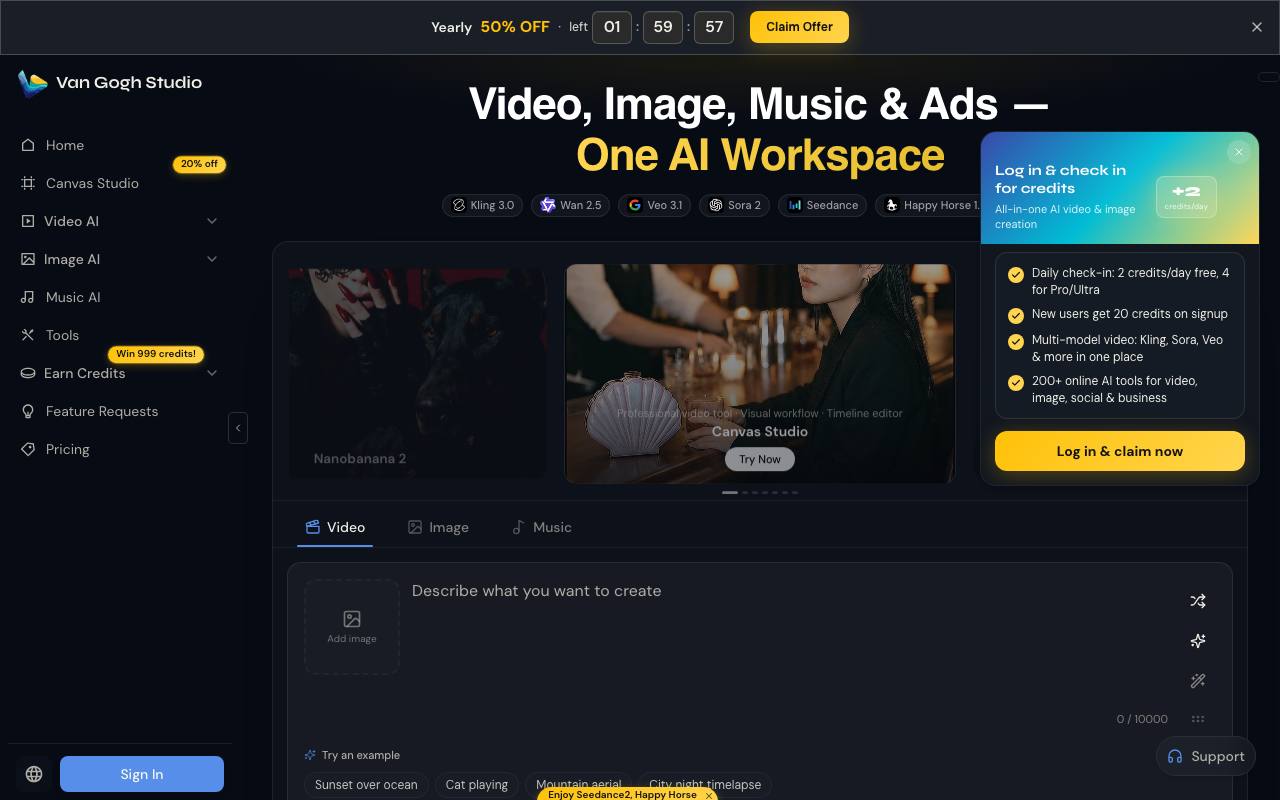Choose the Cat playing example
The image size is (1280, 800).
tap(477, 785)
